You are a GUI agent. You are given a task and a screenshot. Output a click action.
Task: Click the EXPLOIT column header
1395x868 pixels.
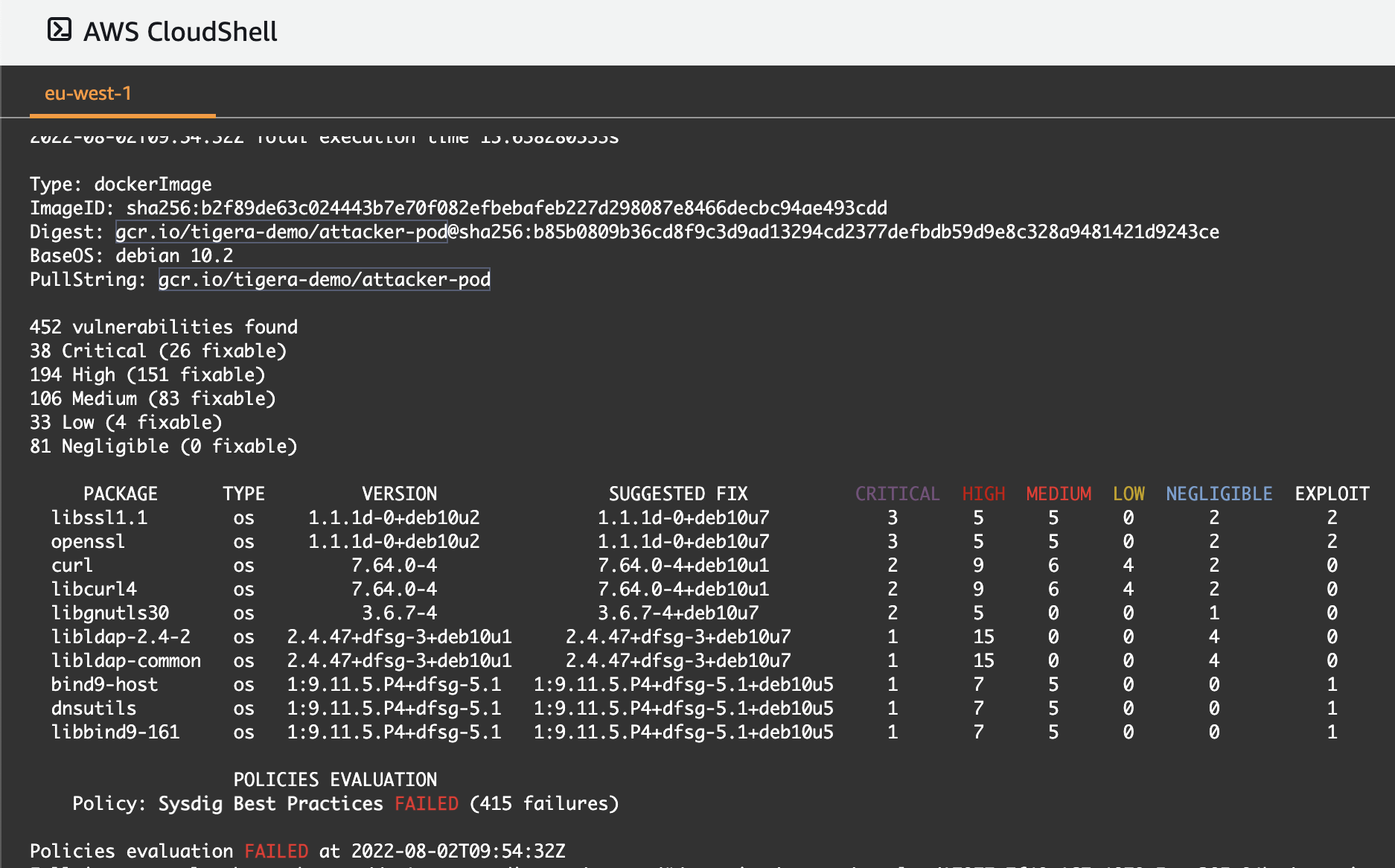pyautogui.click(x=1331, y=493)
